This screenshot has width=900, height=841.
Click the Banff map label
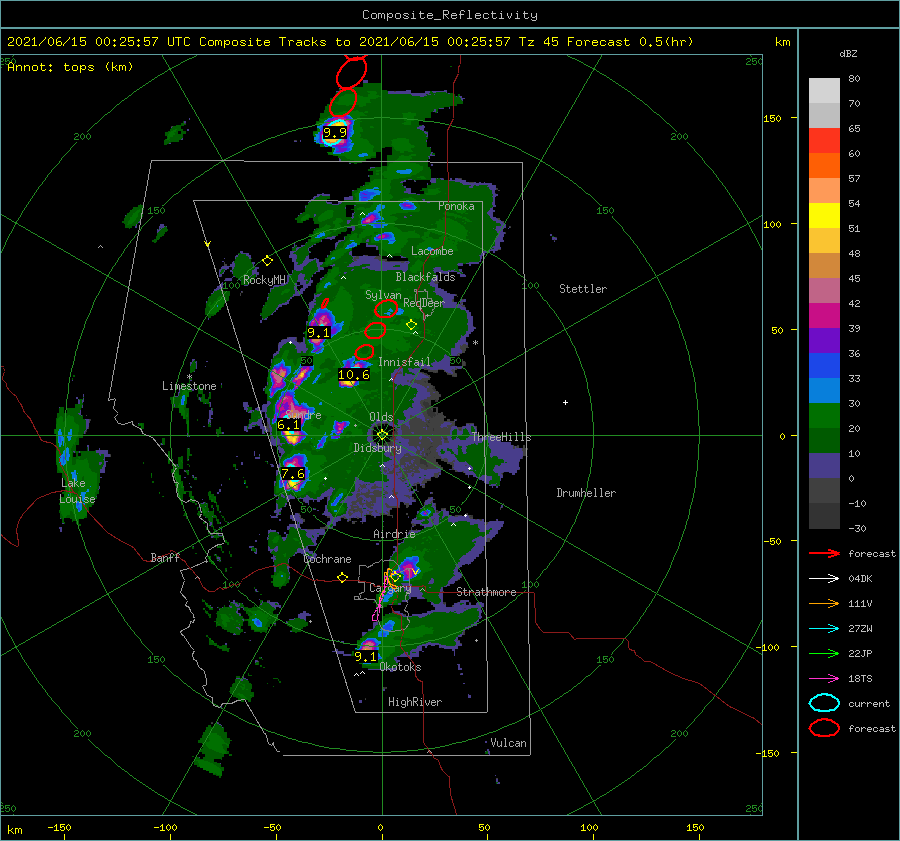pos(165,557)
